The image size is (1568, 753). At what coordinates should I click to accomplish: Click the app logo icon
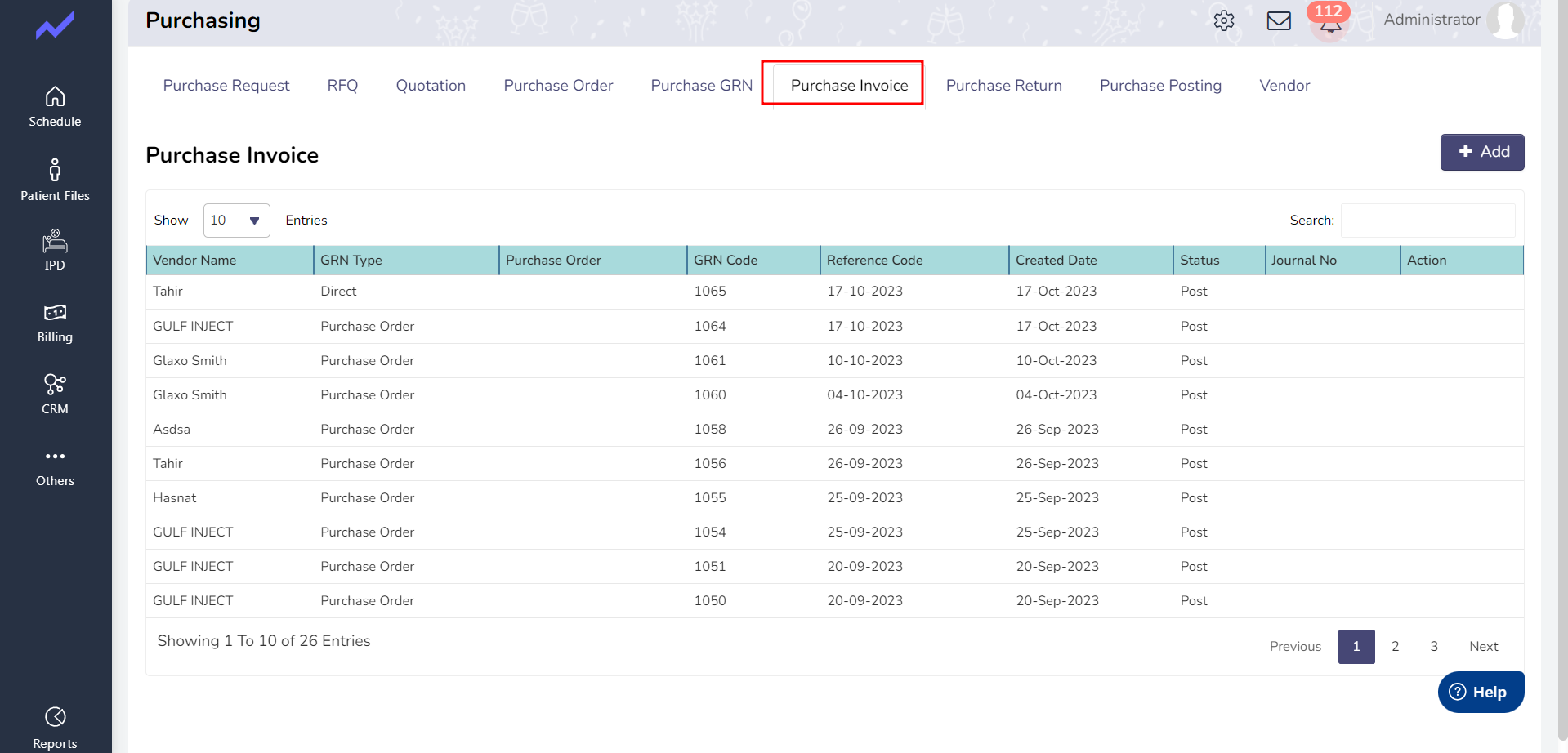(x=55, y=25)
